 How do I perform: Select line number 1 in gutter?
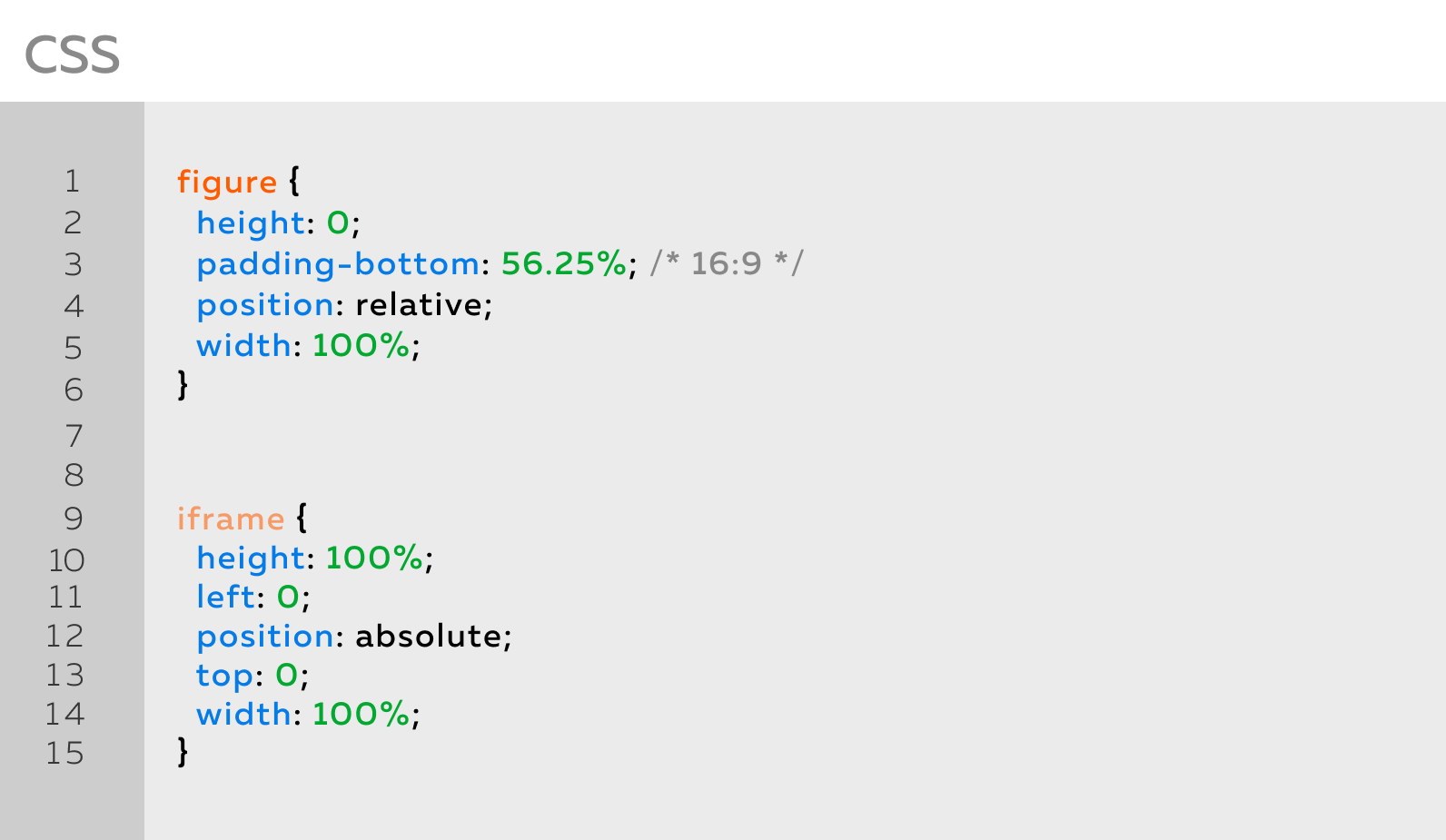(x=73, y=182)
